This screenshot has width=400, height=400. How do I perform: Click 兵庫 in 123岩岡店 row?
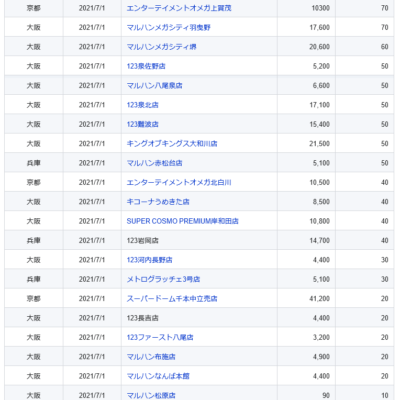click(34, 240)
